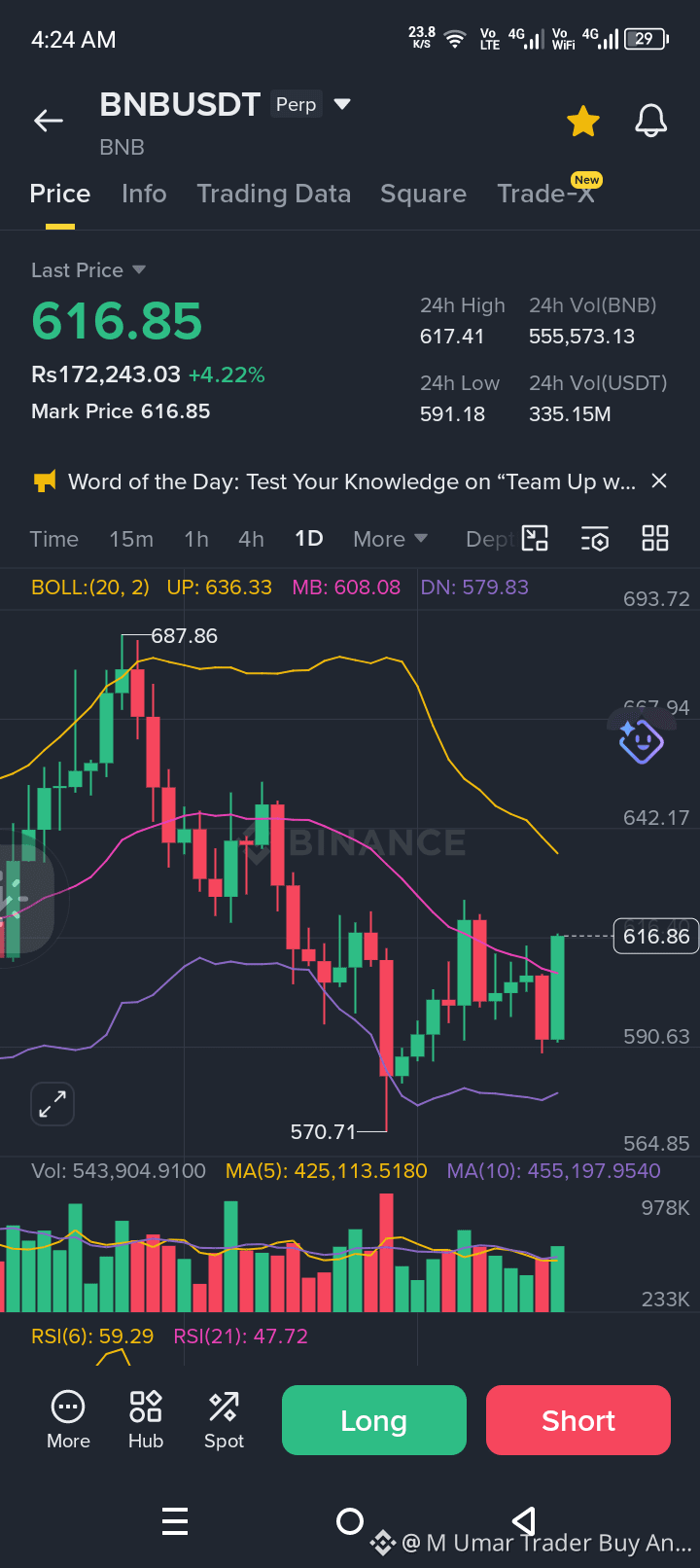This screenshot has width=700, height=1568.
Task: Click the 616.86 current price label
Action: pyautogui.click(x=656, y=937)
